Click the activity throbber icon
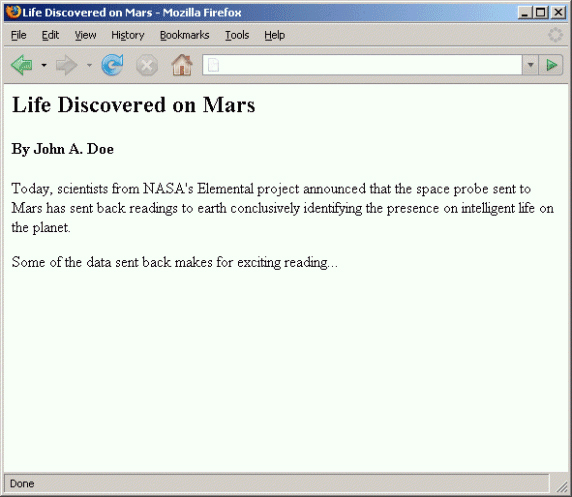 coord(555,35)
